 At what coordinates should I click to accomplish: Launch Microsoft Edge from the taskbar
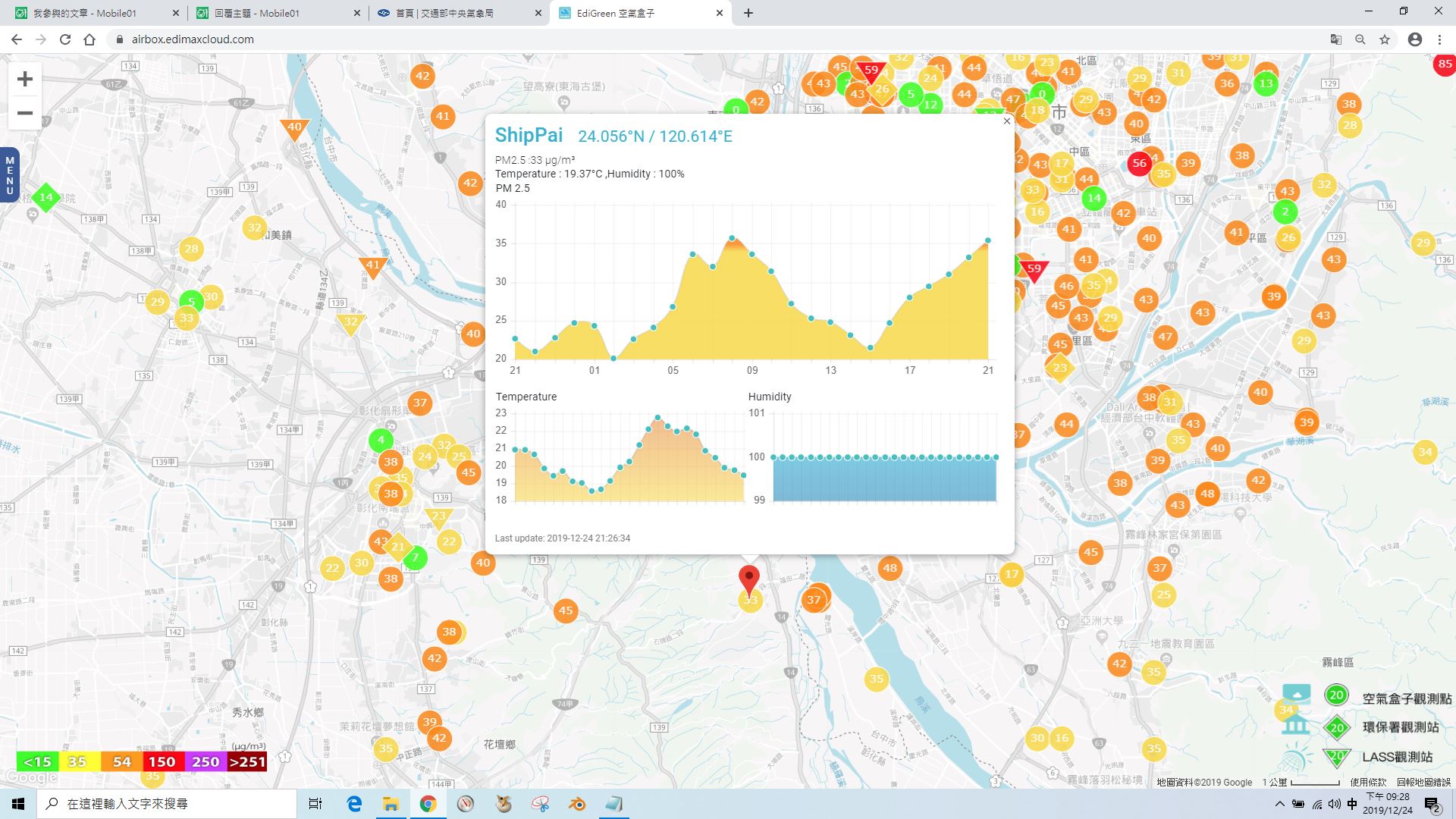point(354,804)
